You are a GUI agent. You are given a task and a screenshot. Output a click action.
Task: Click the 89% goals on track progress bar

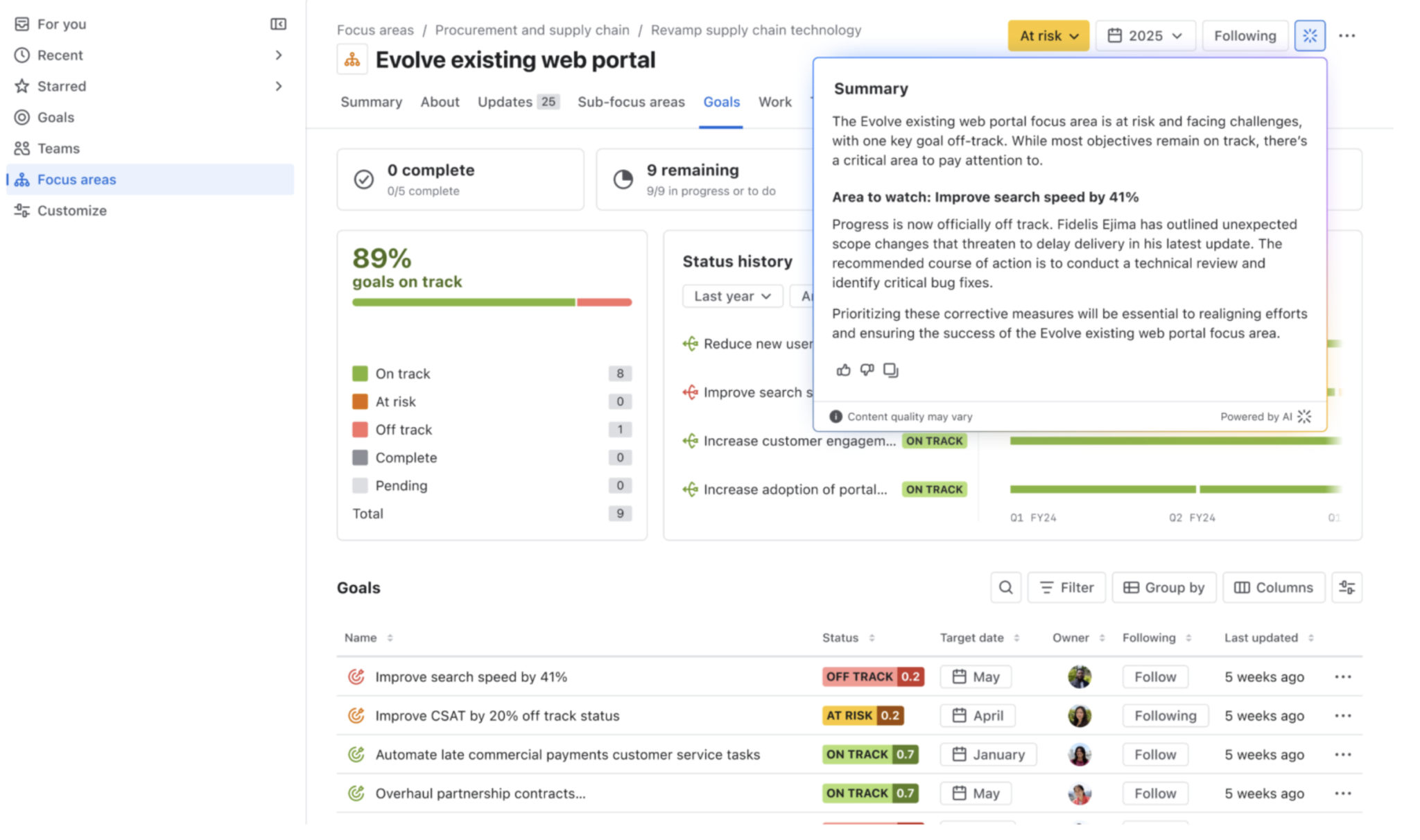pos(491,302)
